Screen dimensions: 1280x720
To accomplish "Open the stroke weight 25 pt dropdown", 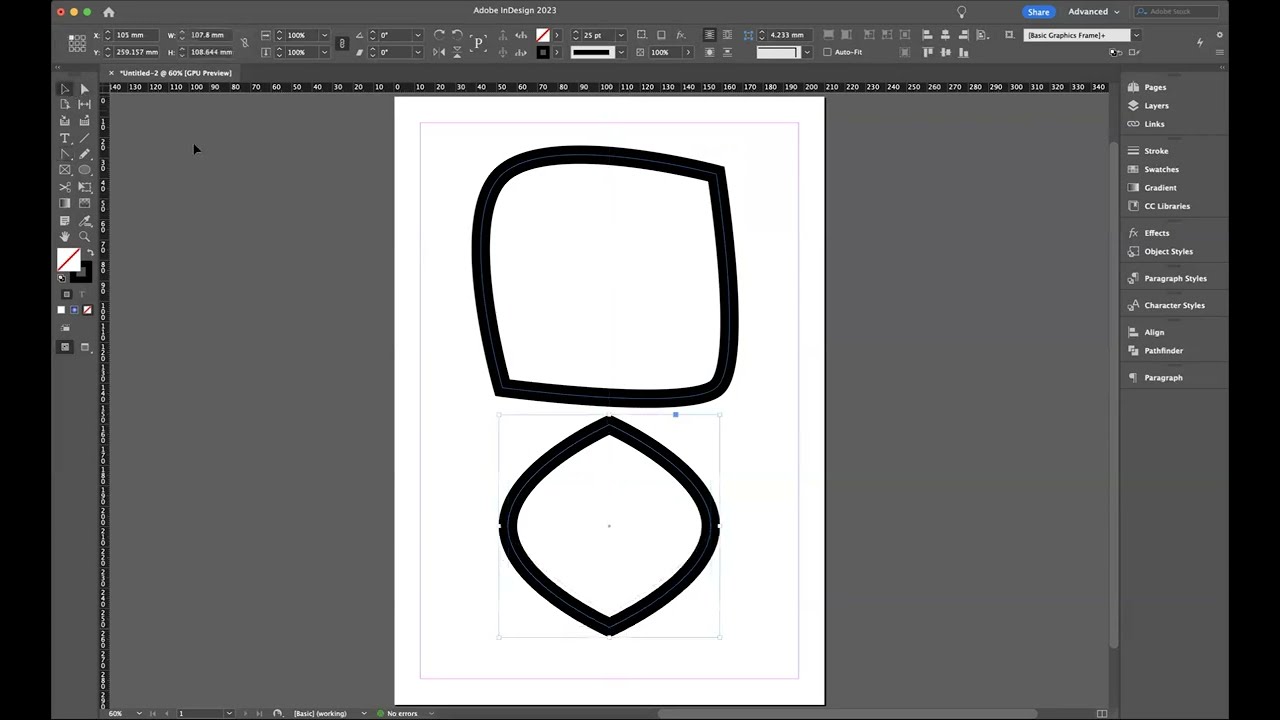I will [x=621, y=35].
